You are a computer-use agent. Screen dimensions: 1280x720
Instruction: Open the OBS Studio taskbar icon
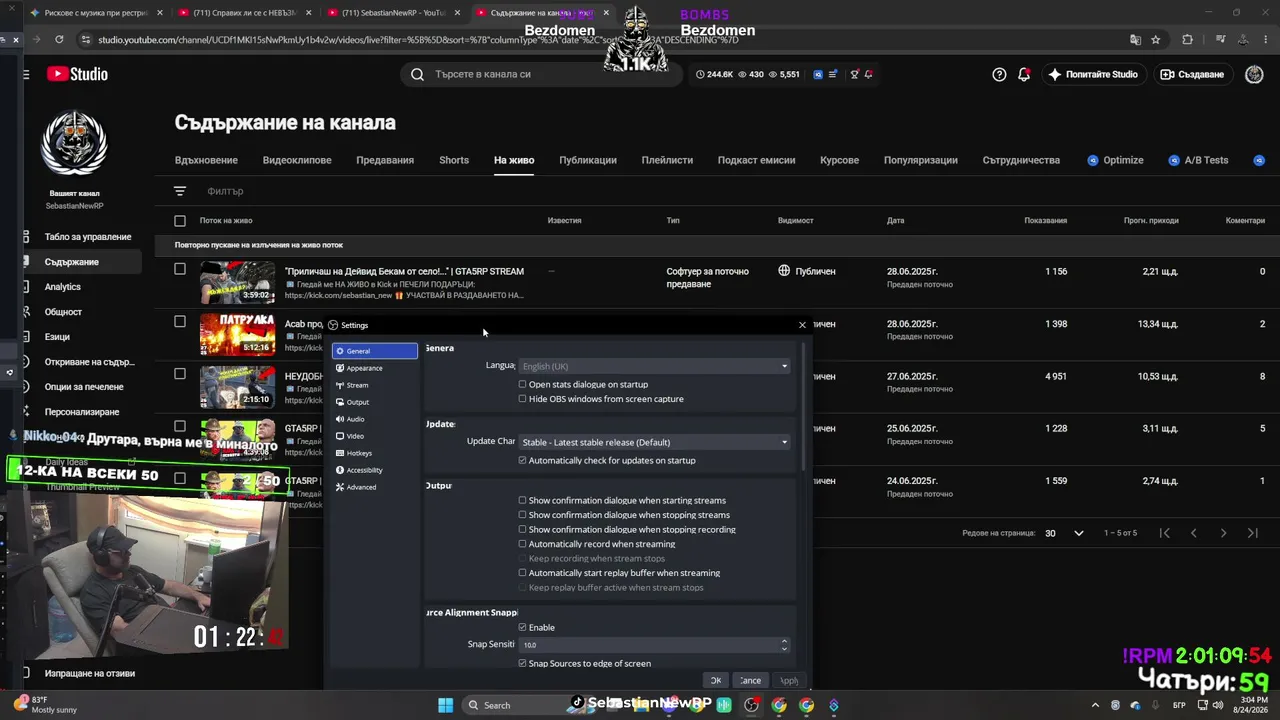point(751,705)
